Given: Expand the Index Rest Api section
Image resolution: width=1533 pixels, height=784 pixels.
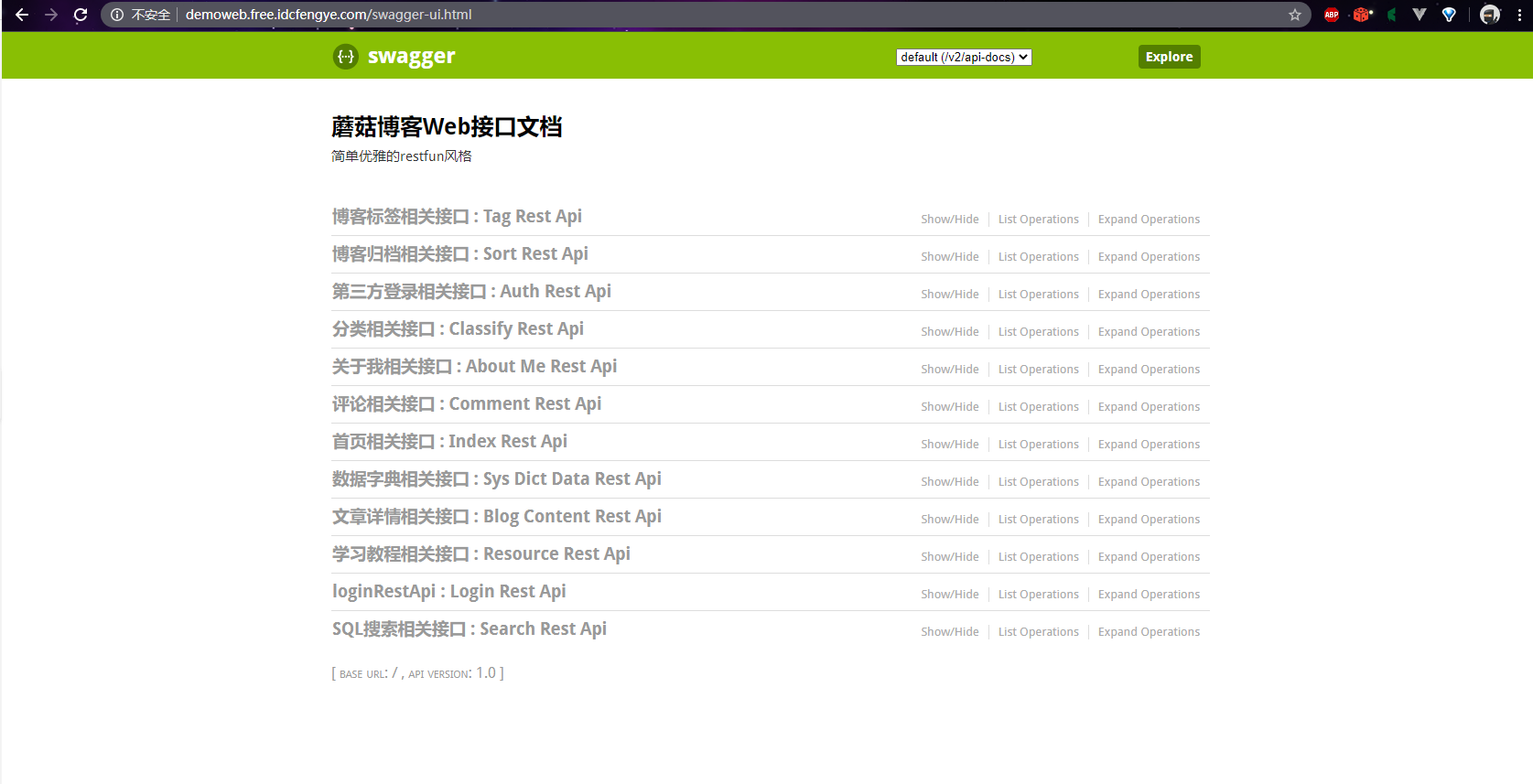Looking at the screenshot, I should coord(449,442).
